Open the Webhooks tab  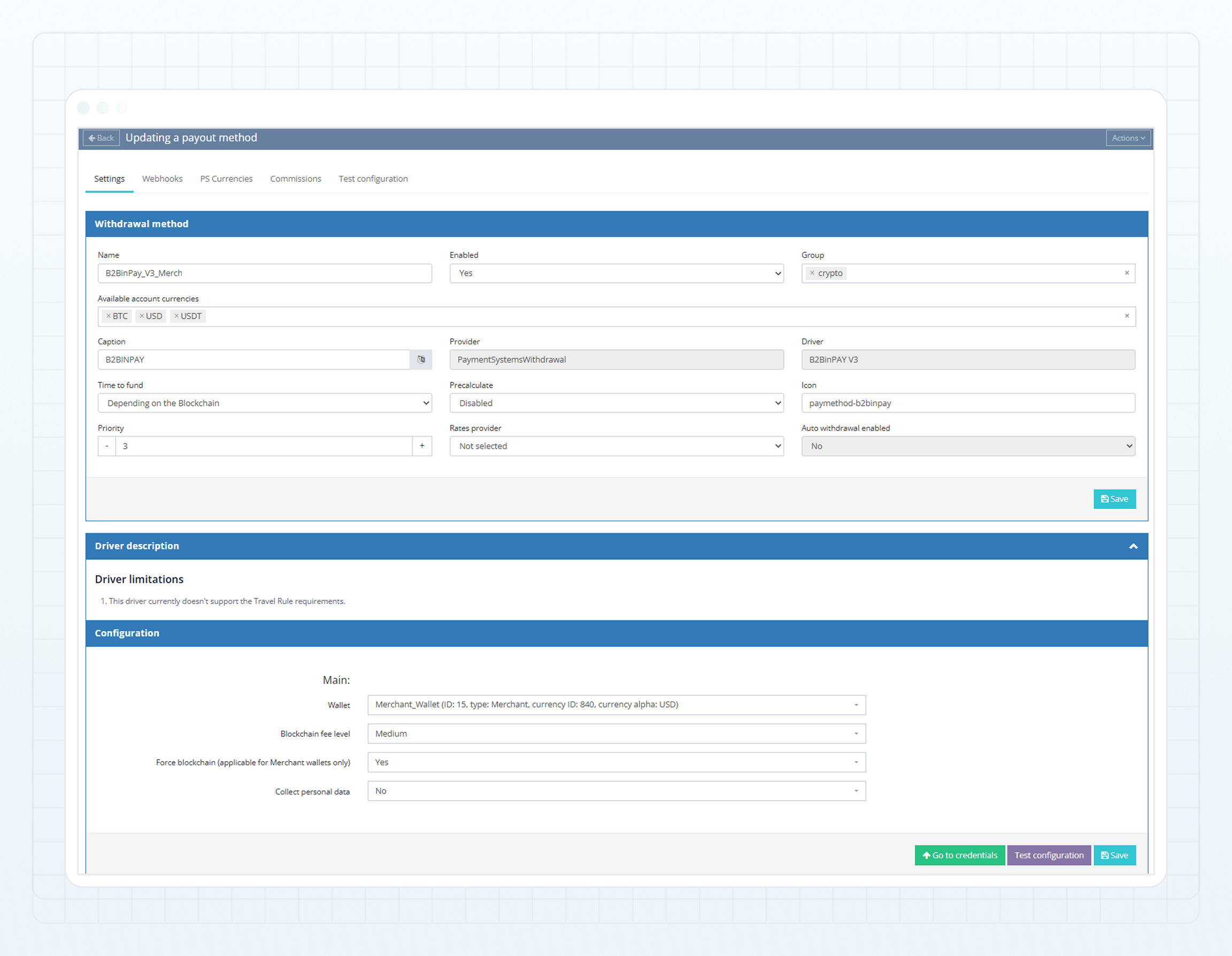tap(163, 179)
